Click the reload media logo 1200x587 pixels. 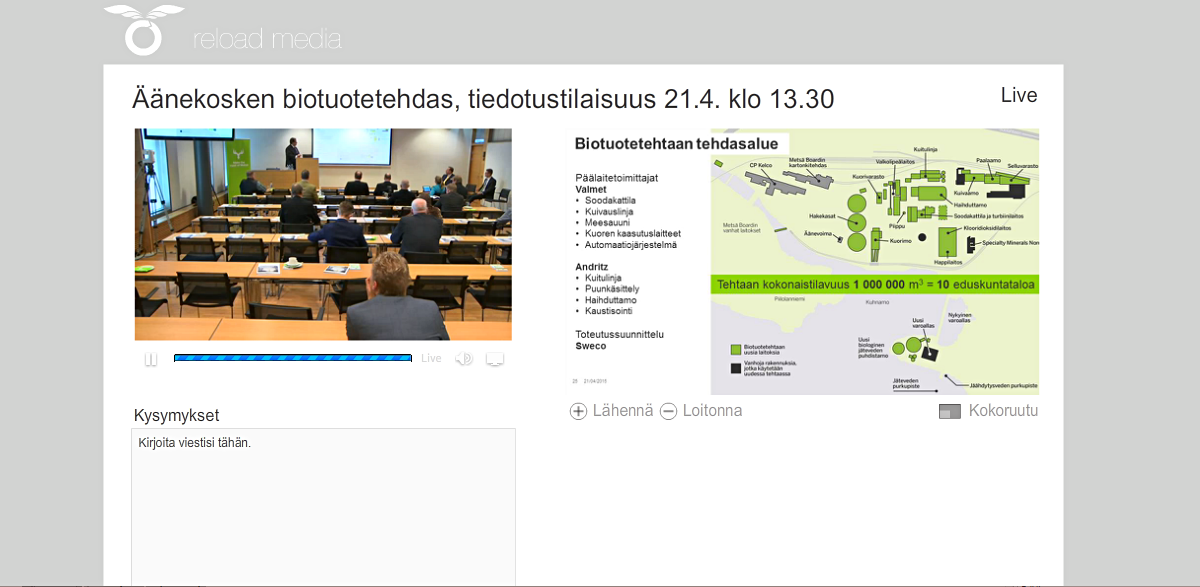(223, 31)
